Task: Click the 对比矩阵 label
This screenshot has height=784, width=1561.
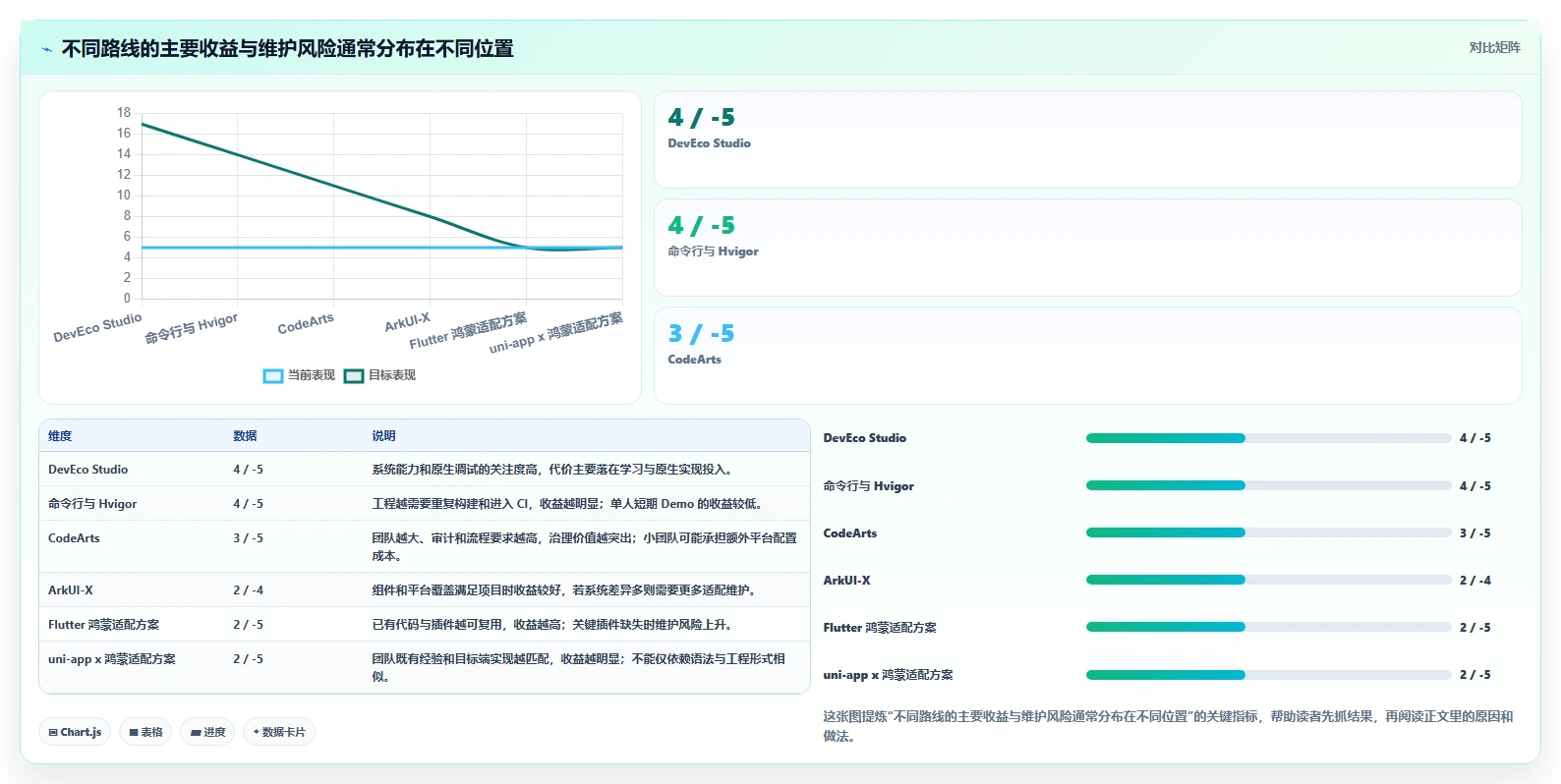Action: point(1494,47)
